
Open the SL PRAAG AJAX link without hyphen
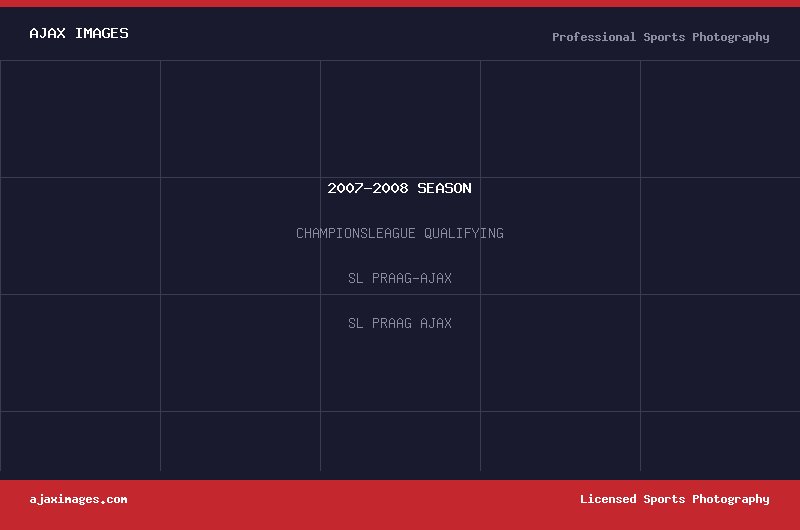[x=399, y=323]
